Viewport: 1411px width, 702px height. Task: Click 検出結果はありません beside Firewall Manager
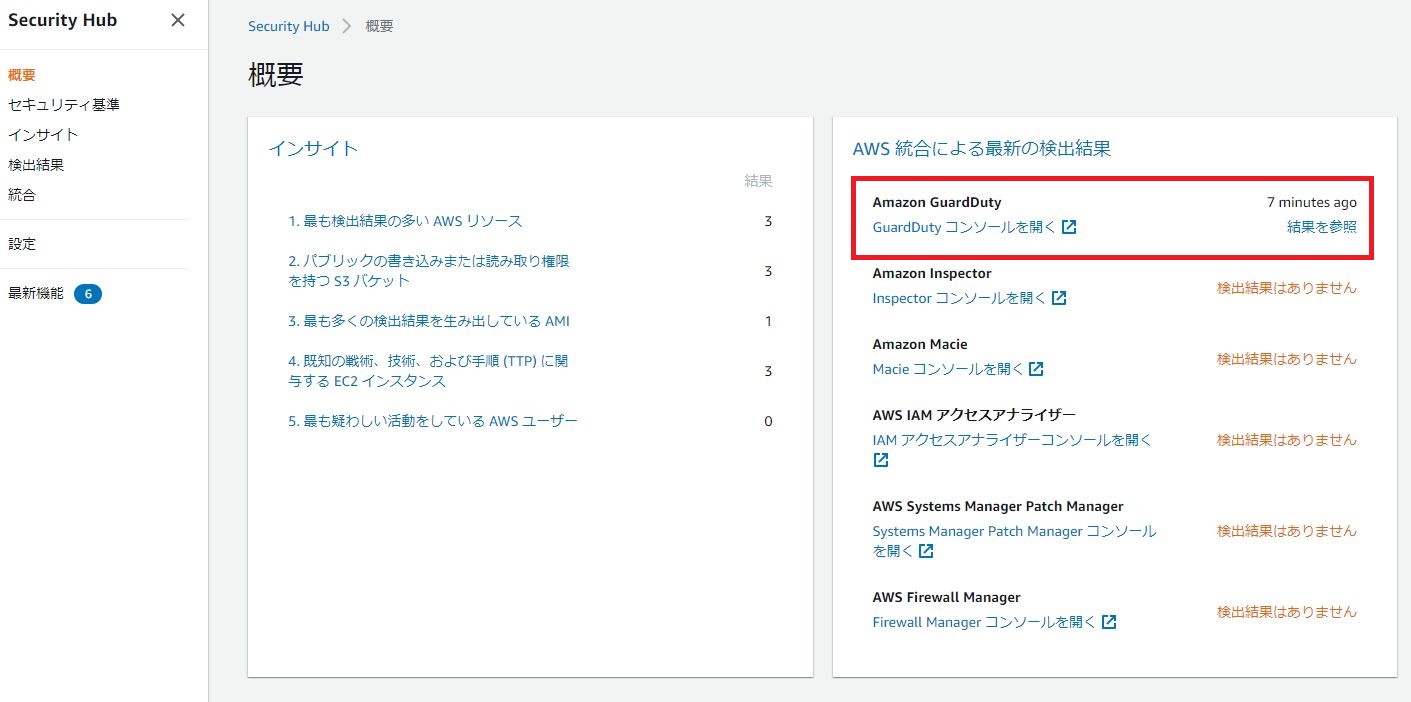1287,612
